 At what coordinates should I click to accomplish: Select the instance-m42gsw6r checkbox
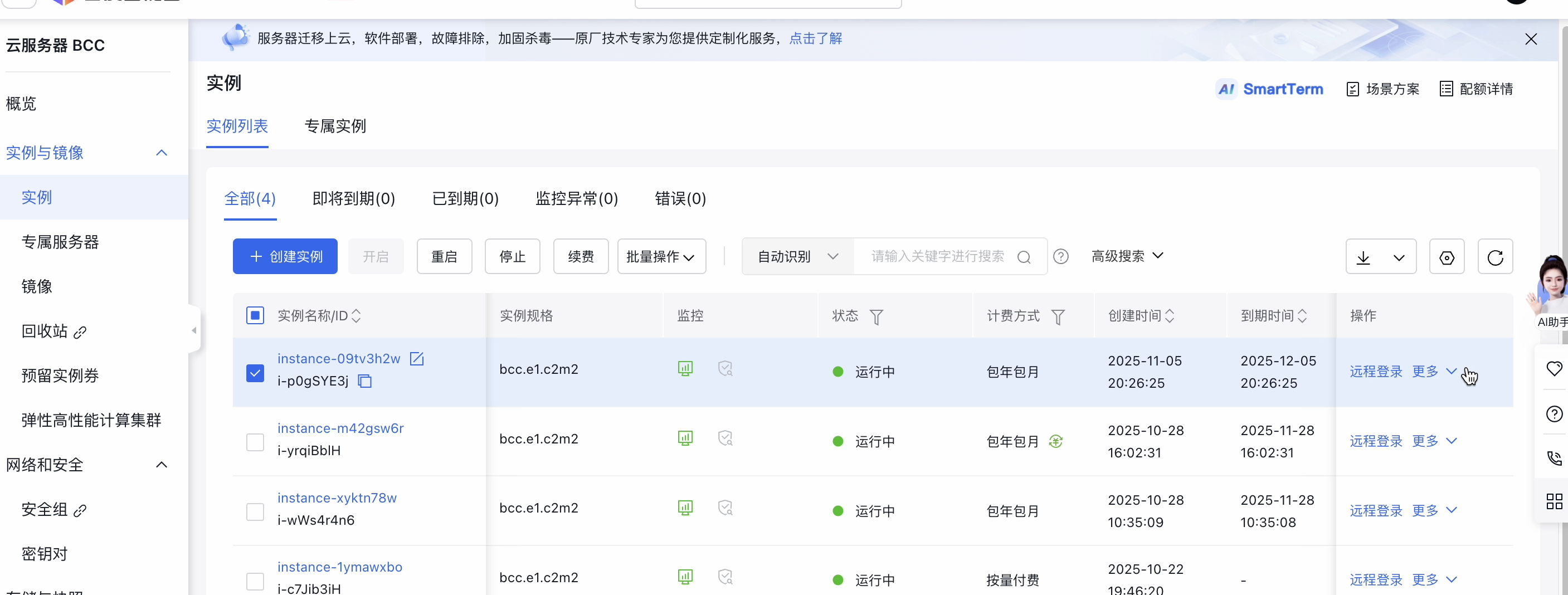coord(255,442)
